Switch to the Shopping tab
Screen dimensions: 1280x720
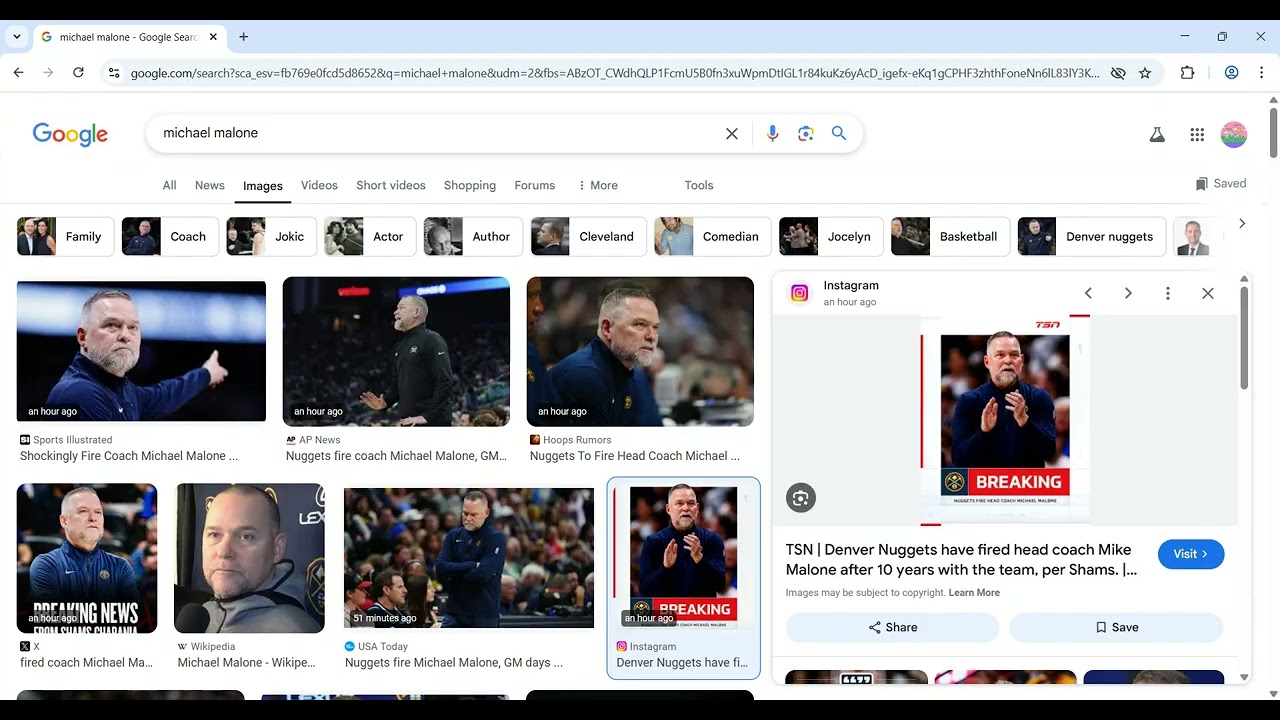tap(470, 185)
